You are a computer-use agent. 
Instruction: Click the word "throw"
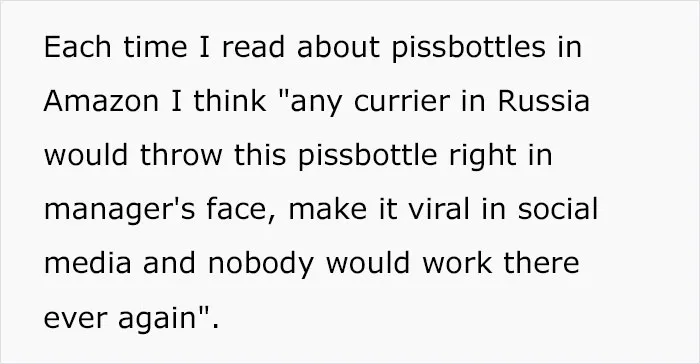pyautogui.click(x=181, y=155)
